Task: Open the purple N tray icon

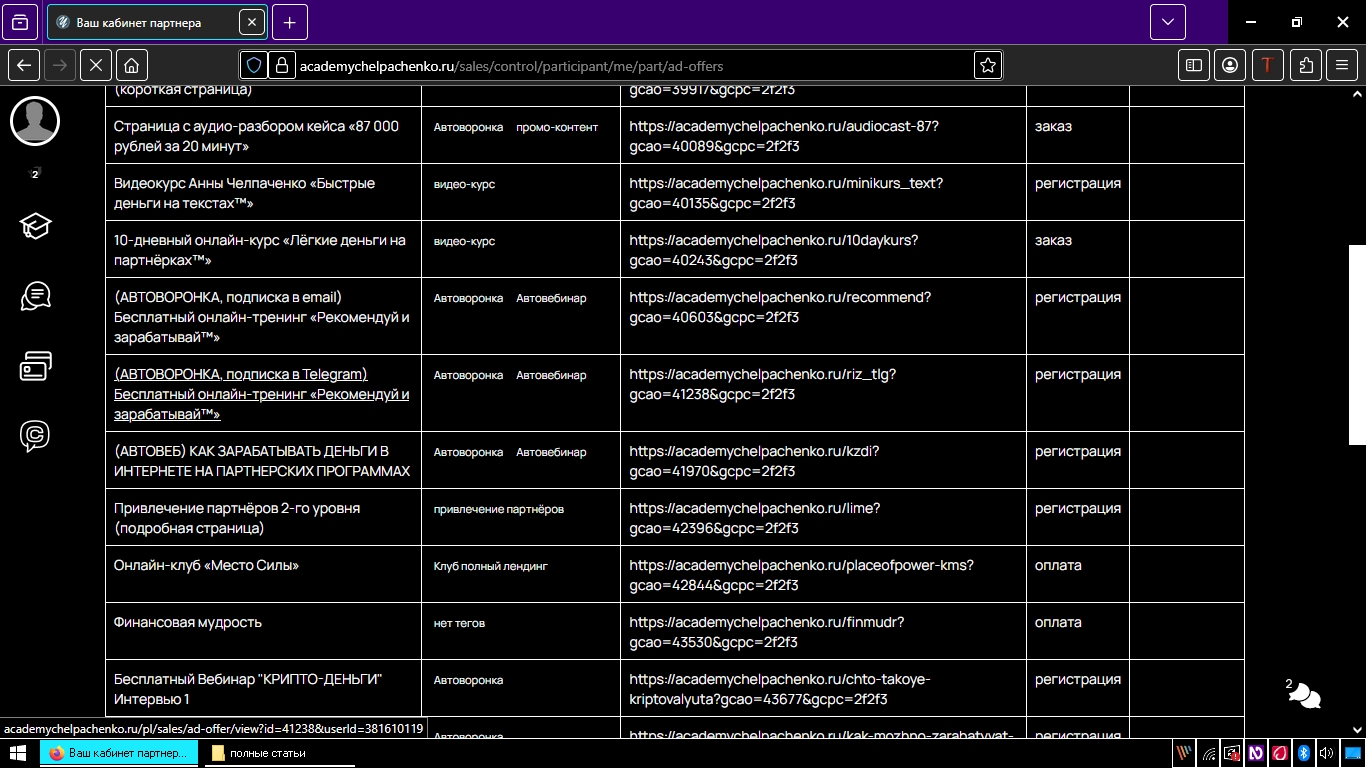Action: coord(1256,753)
